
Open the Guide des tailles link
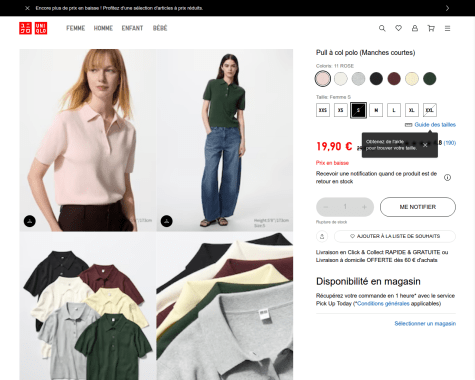click(x=435, y=125)
